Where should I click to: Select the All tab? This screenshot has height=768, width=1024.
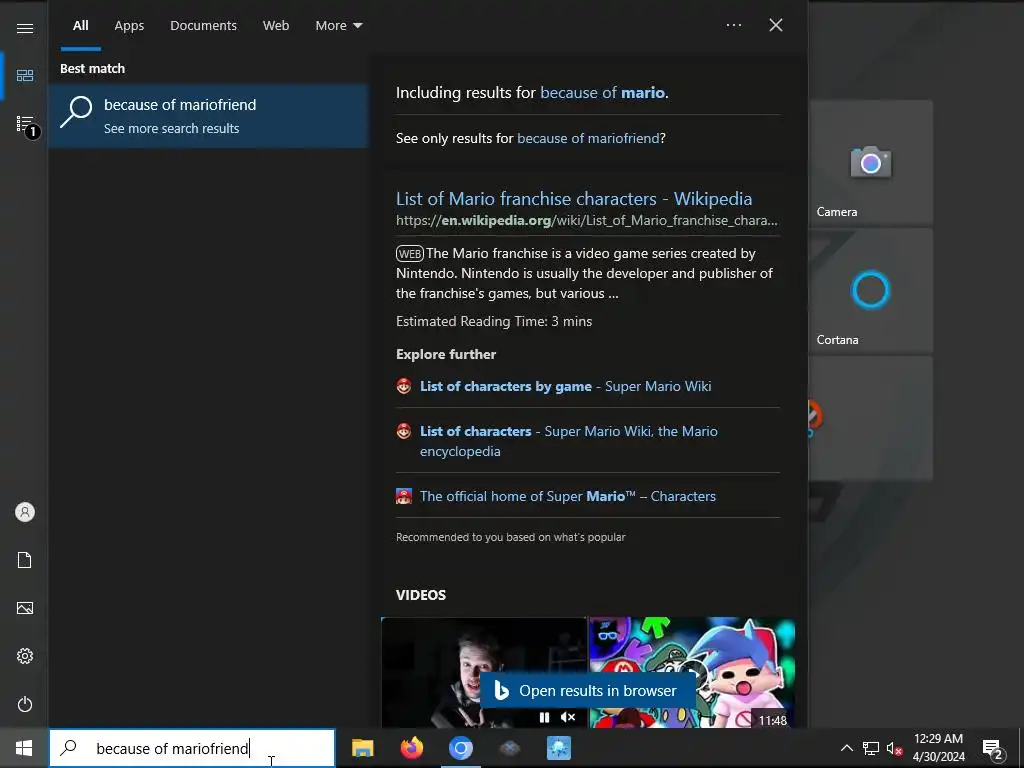(x=80, y=25)
